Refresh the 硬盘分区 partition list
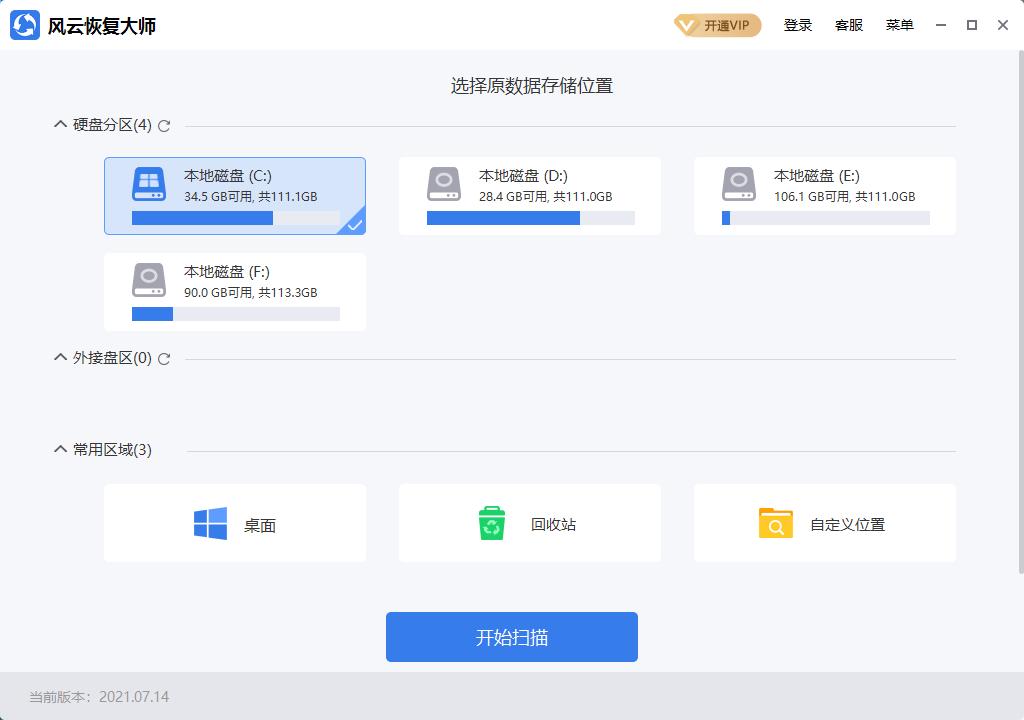1024x720 pixels. (163, 125)
